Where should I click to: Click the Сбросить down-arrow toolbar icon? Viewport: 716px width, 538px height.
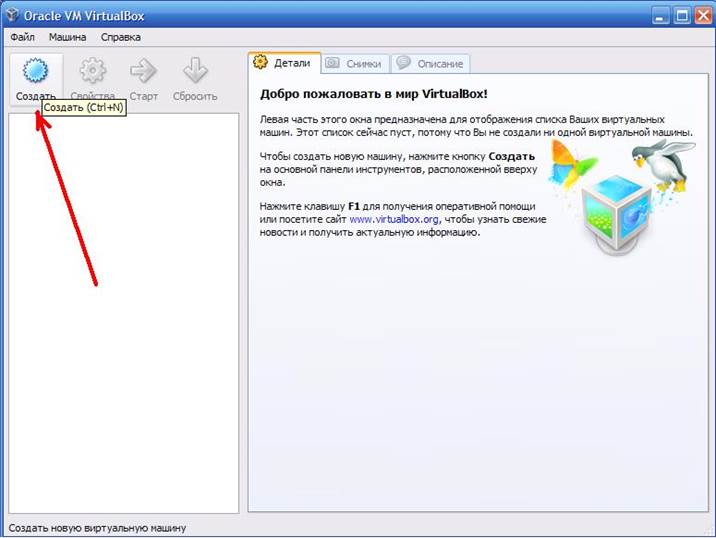[x=195, y=71]
